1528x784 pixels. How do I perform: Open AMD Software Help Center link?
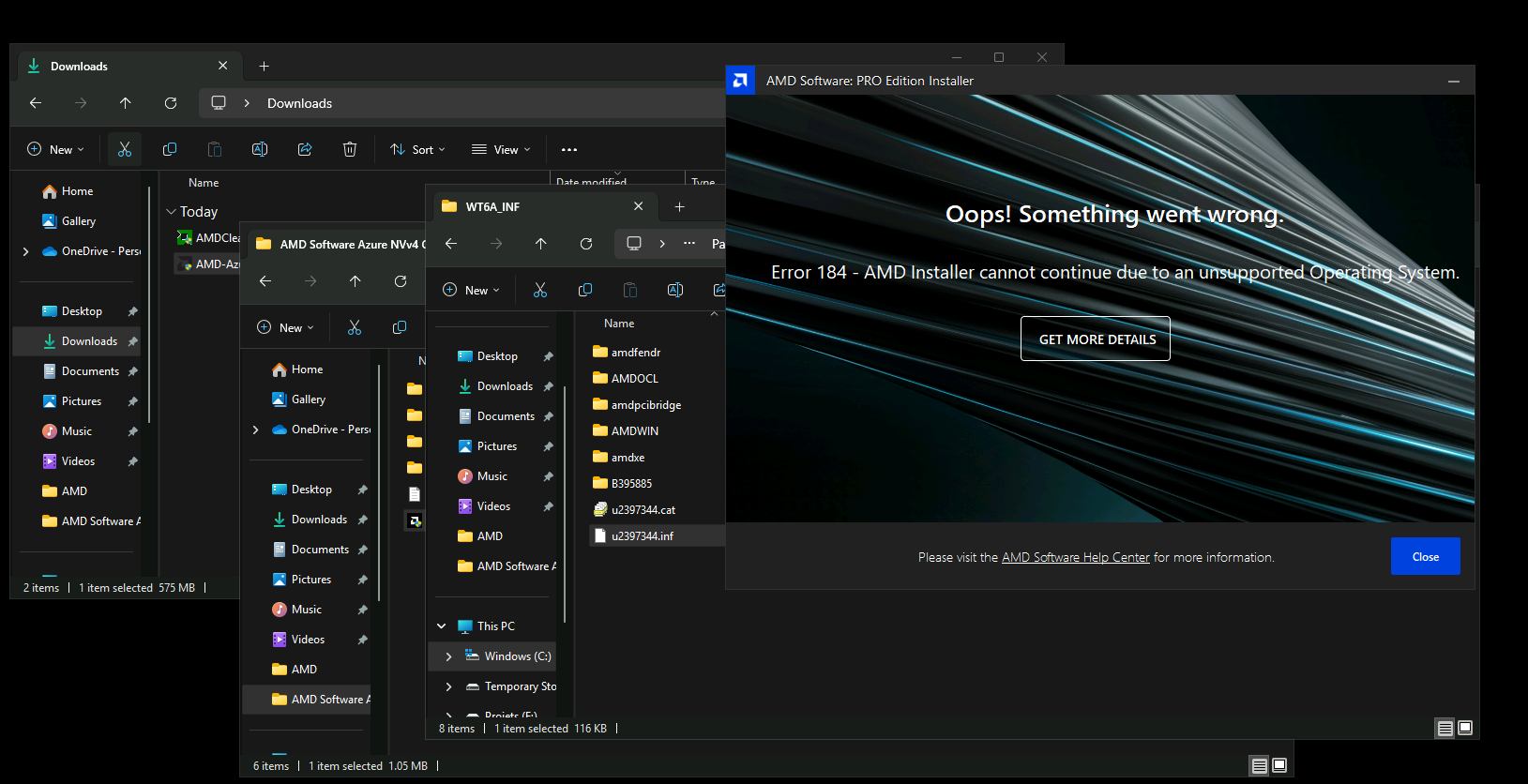(x=1075, y=557)
